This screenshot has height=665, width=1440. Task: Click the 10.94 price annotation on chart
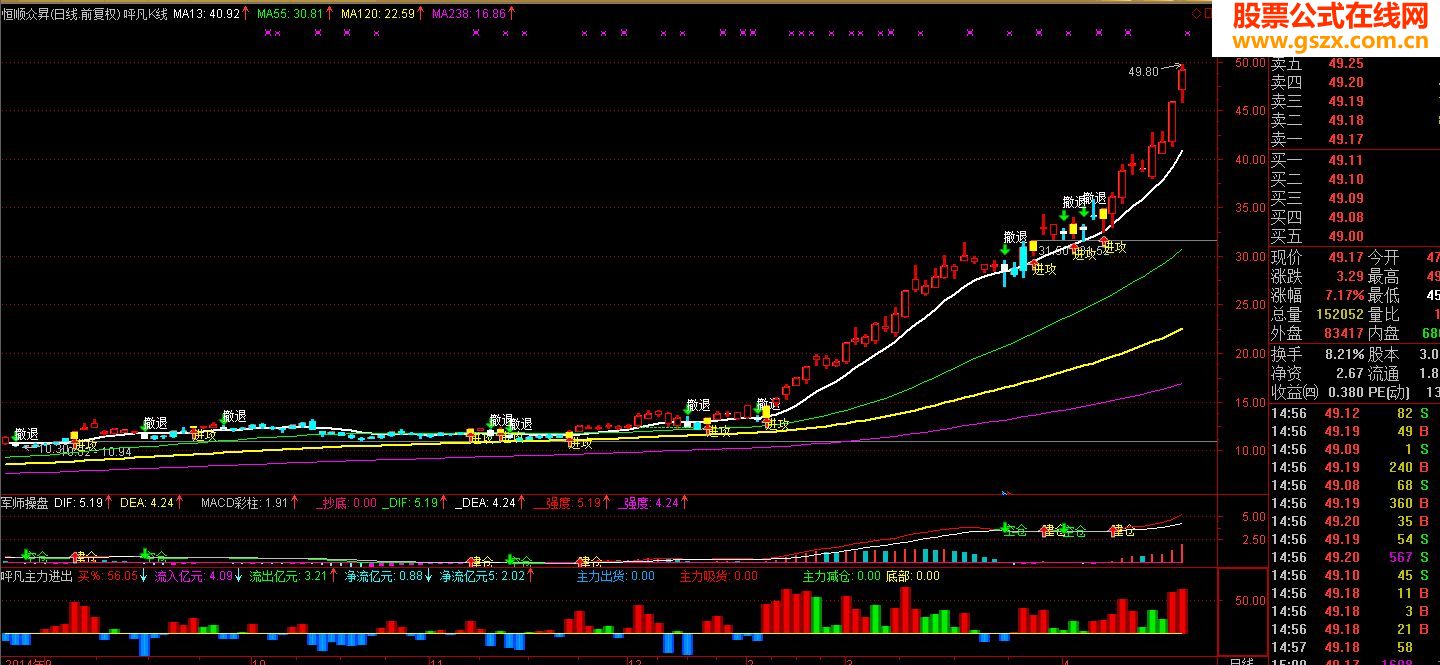click(x=118, y=452)
